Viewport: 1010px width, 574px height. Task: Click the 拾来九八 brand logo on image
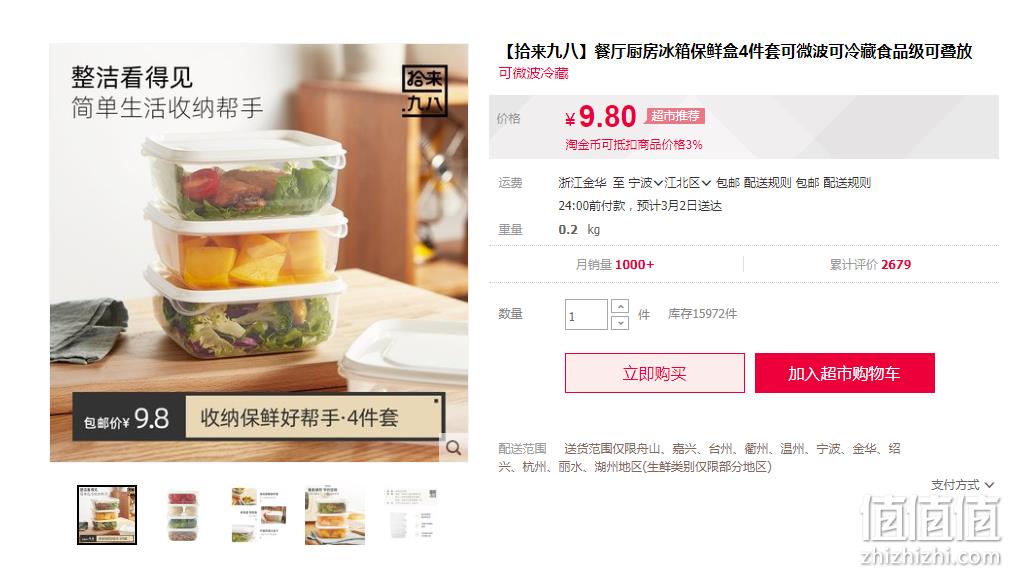pyautogui.click(x=424, y=91)
